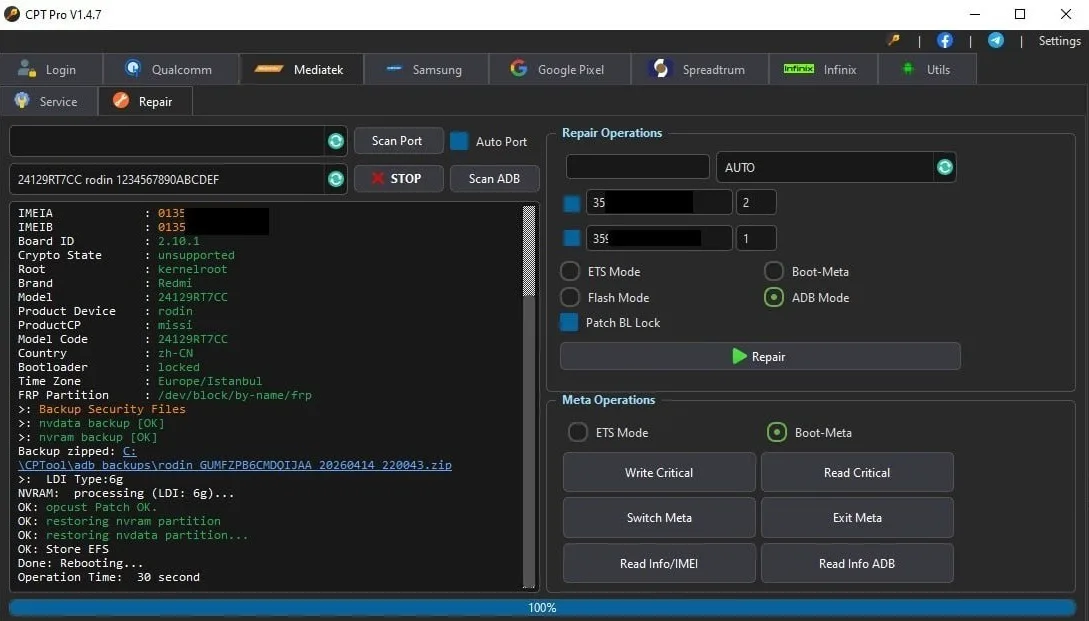Switch to the Qualcomm tab
Screen dimensions: 1089x621
pos(171,69)
